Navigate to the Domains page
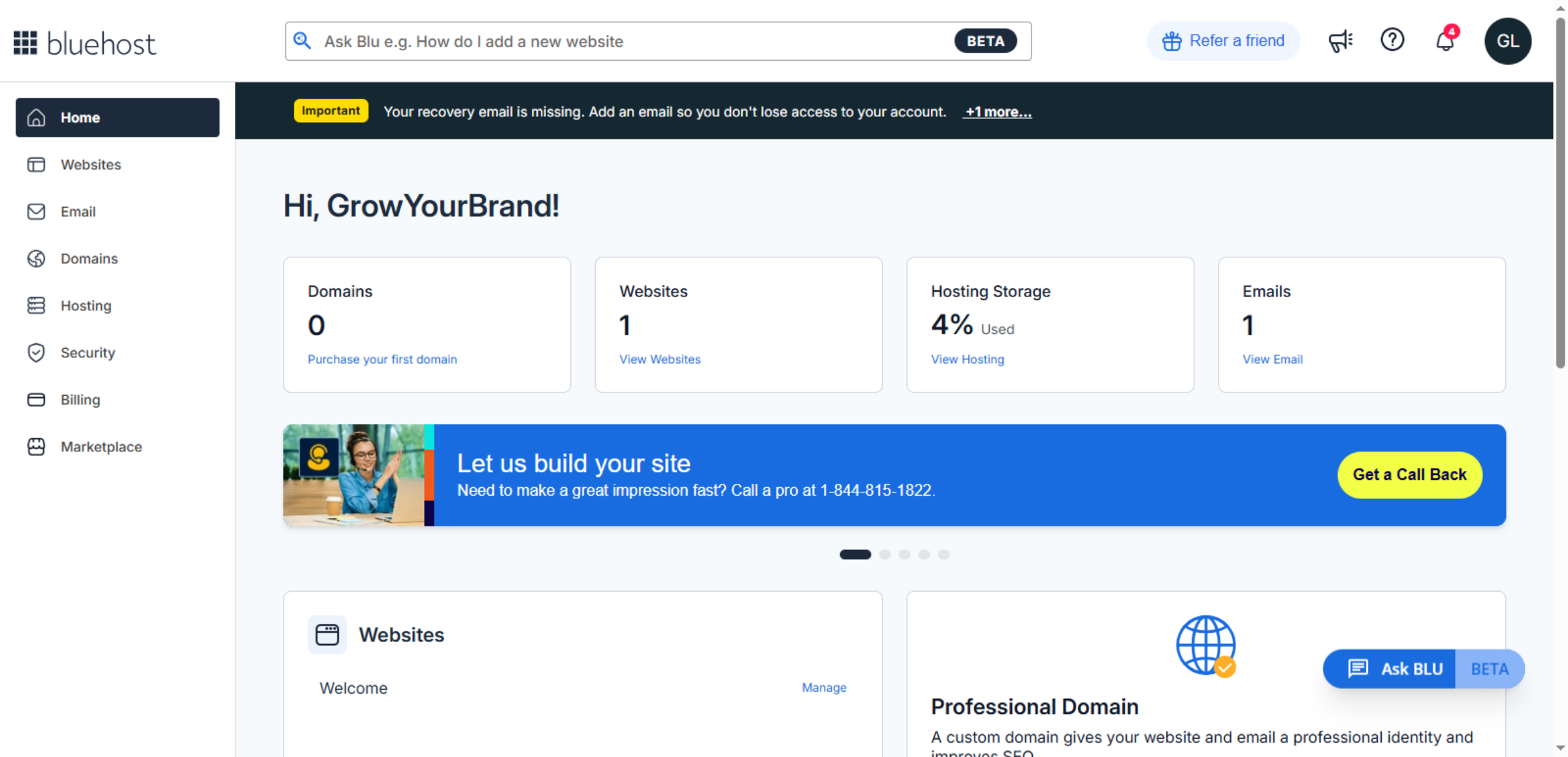Viewport: 1568px width, 757px height. point(89,259)
